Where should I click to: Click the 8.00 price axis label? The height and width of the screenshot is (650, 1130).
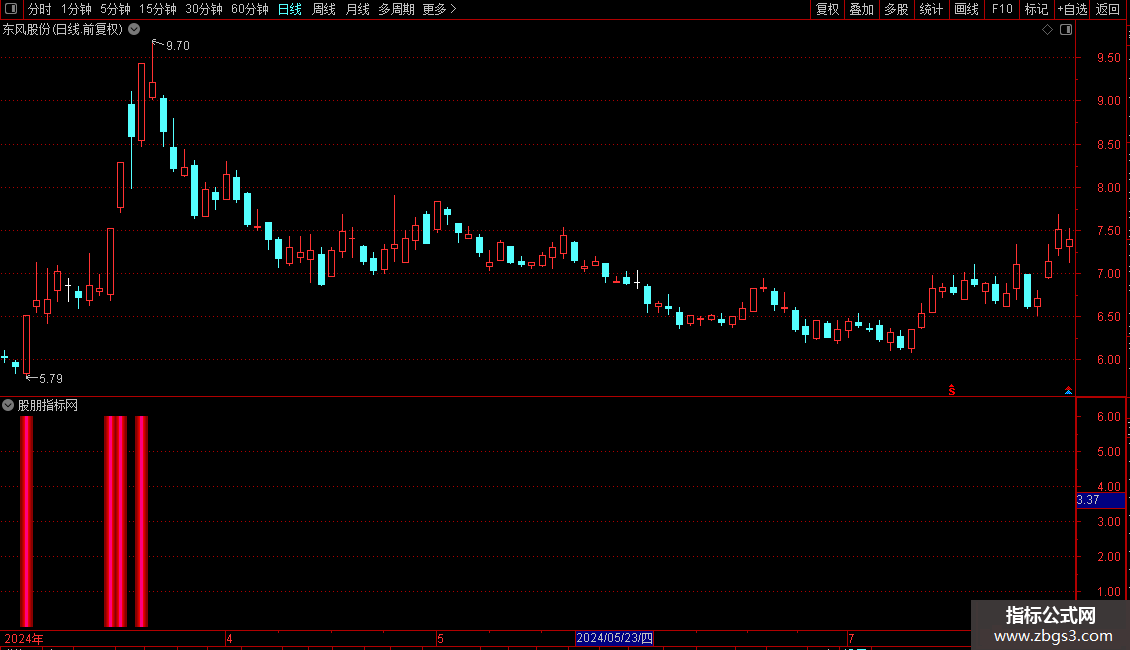[1108, 187]
